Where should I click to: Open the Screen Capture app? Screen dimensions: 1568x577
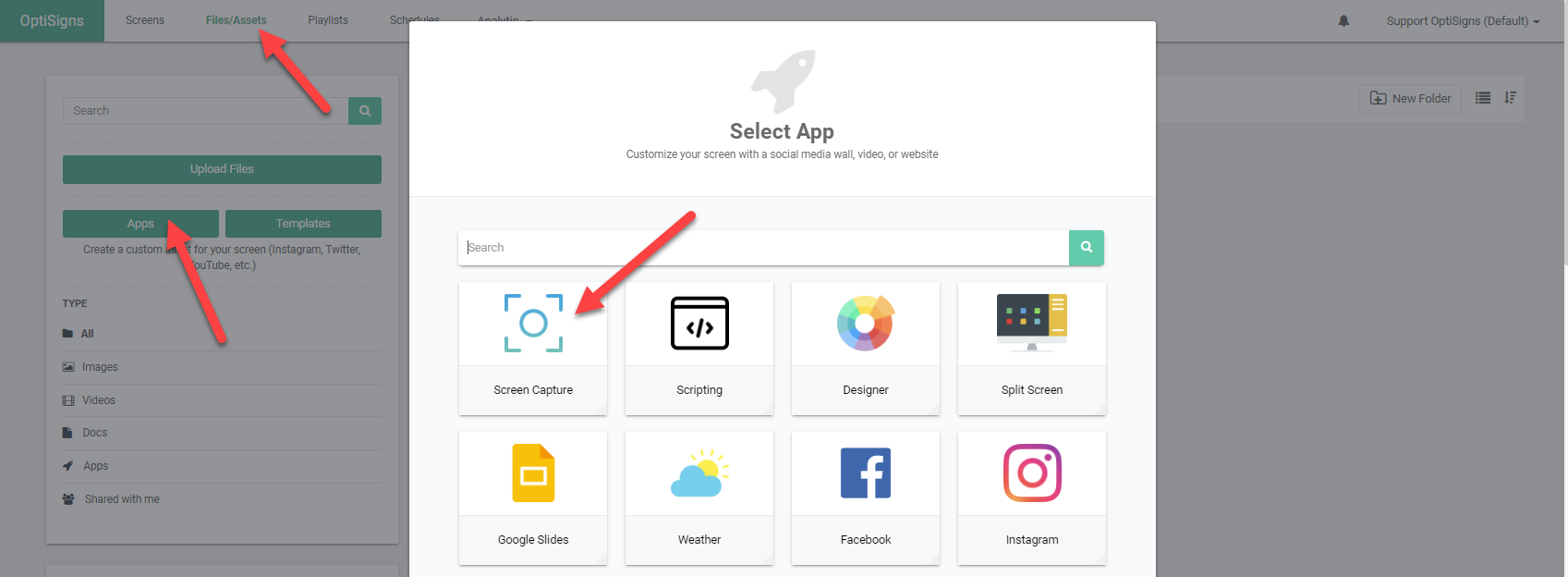[533, 349]
